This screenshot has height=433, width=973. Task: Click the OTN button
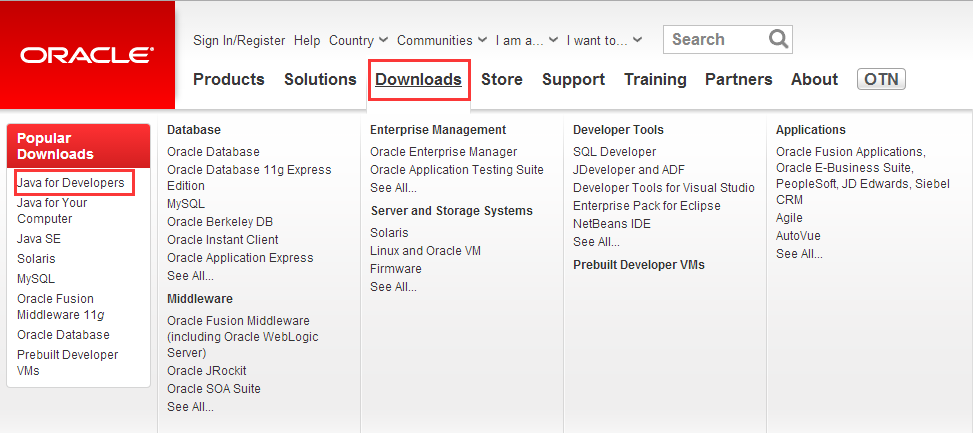click(881, 79)
